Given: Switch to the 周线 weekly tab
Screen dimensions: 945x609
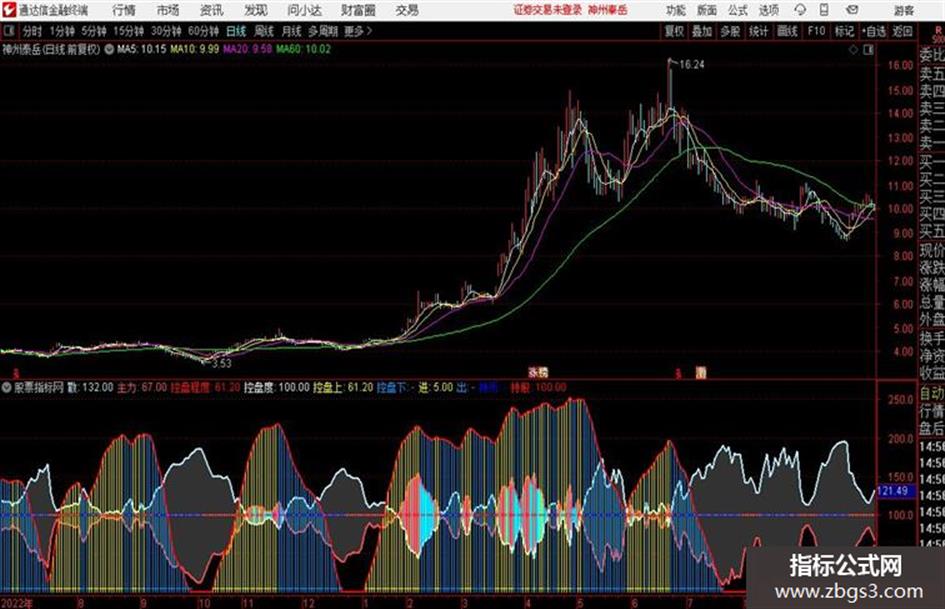Looking at the screenshot, I should pyautogui.click(x=264, y=31).
